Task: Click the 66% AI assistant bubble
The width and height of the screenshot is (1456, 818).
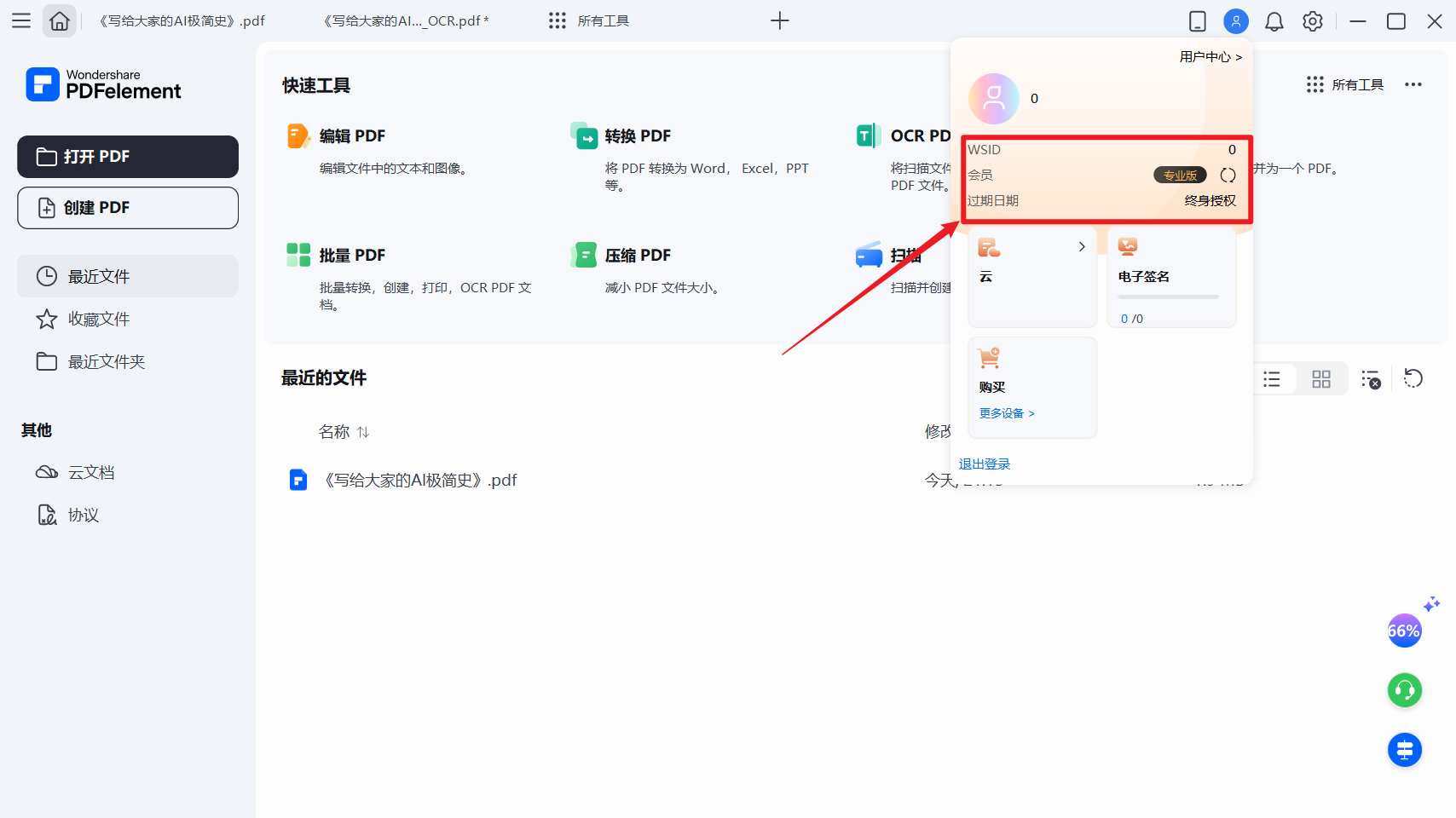Action: (1404, 631)
